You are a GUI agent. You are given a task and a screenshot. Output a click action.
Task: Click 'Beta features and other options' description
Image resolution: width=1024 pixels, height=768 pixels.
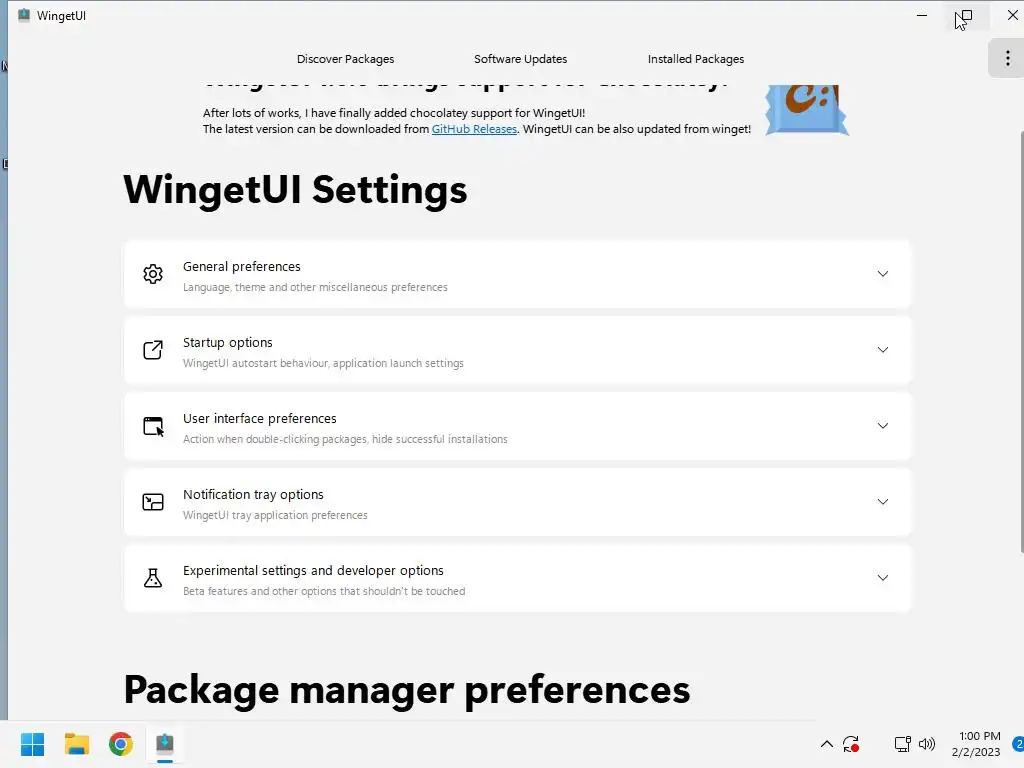pyautogui.click(x=324, y=591)
